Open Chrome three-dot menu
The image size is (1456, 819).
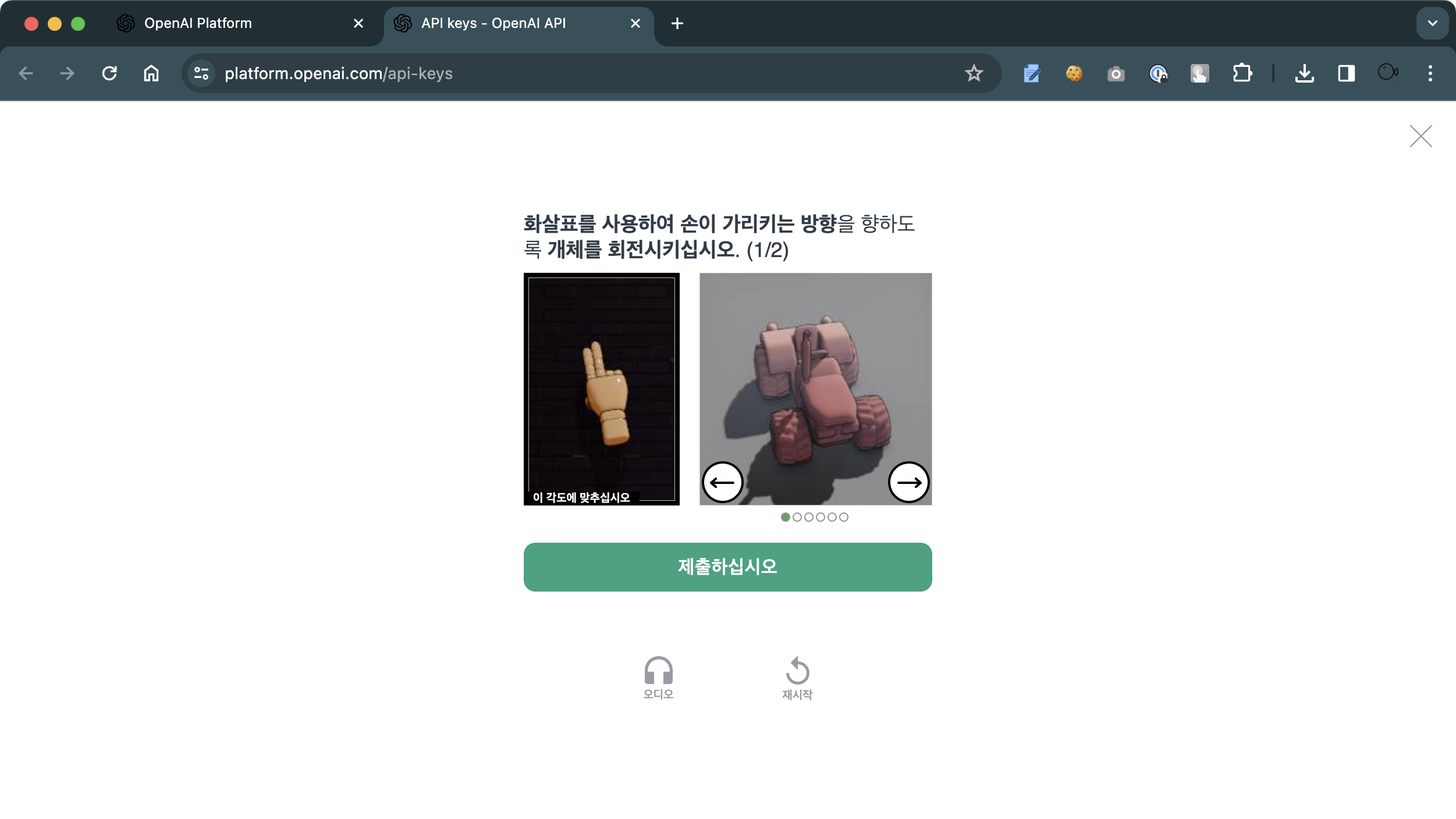pos(1430,73)
